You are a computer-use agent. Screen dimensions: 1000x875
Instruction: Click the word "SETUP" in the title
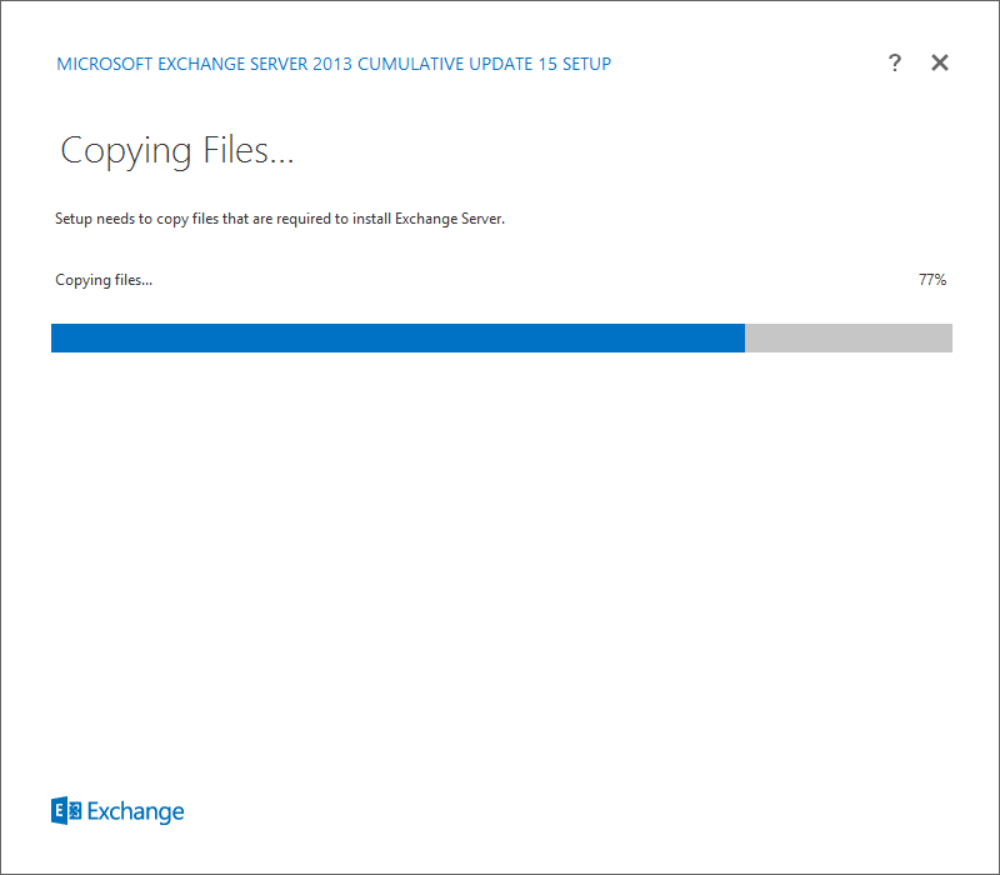pos(585,64)
